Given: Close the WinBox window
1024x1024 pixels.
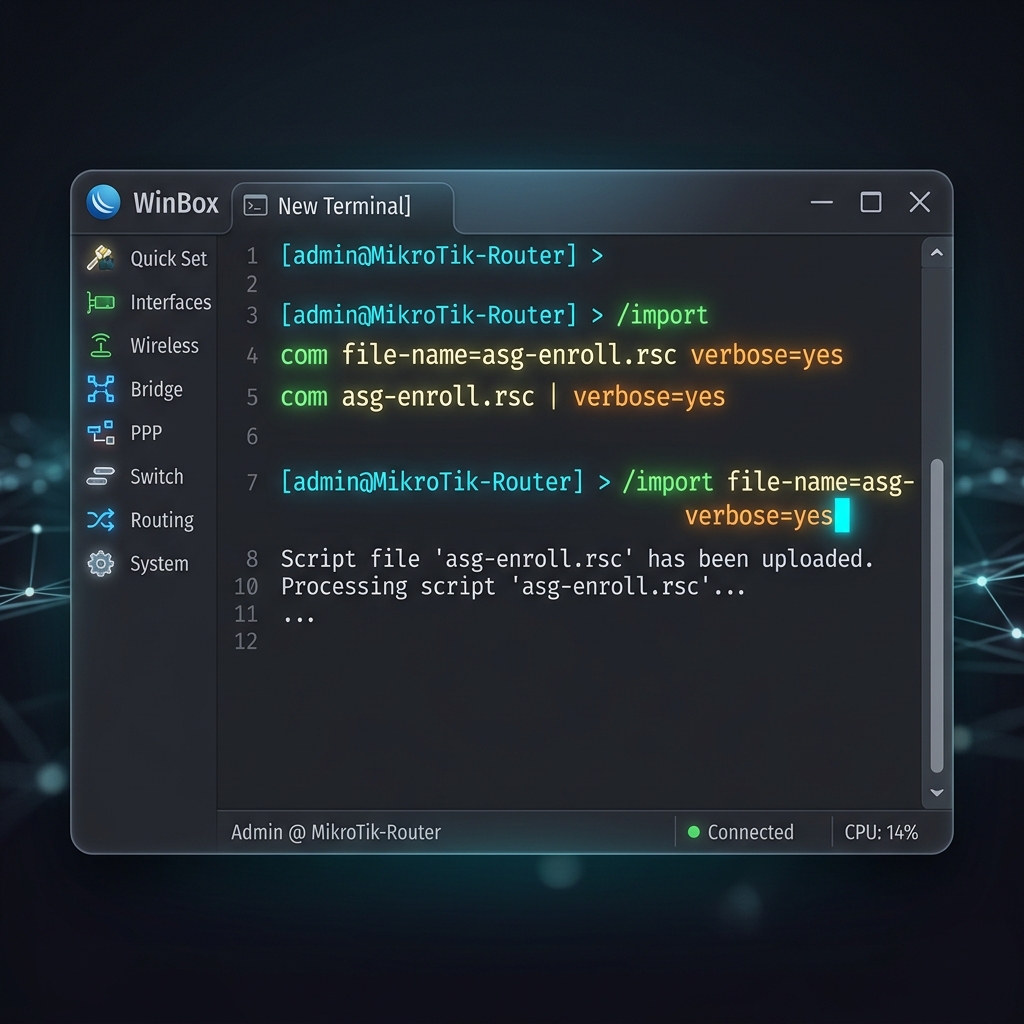Looking at the screenshot, I should coord(920,202).
